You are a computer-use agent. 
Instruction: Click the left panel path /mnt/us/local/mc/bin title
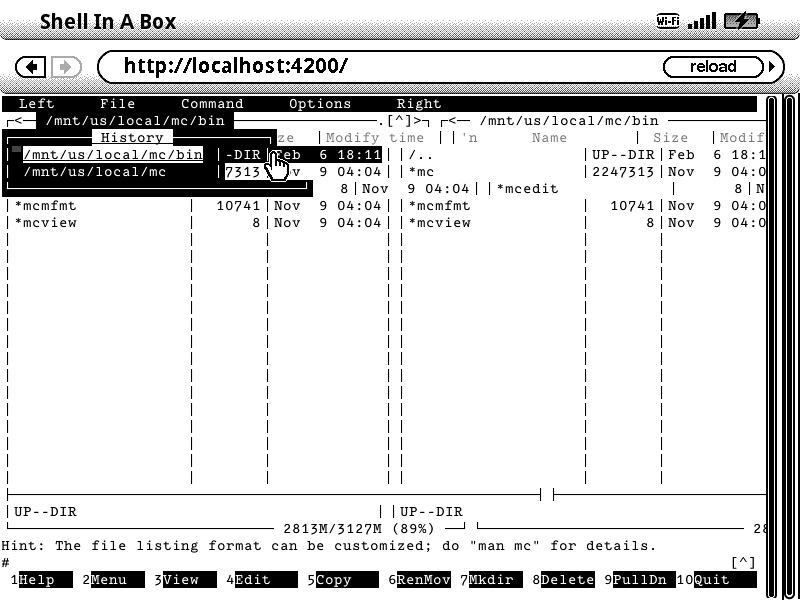tap(135, 121)
